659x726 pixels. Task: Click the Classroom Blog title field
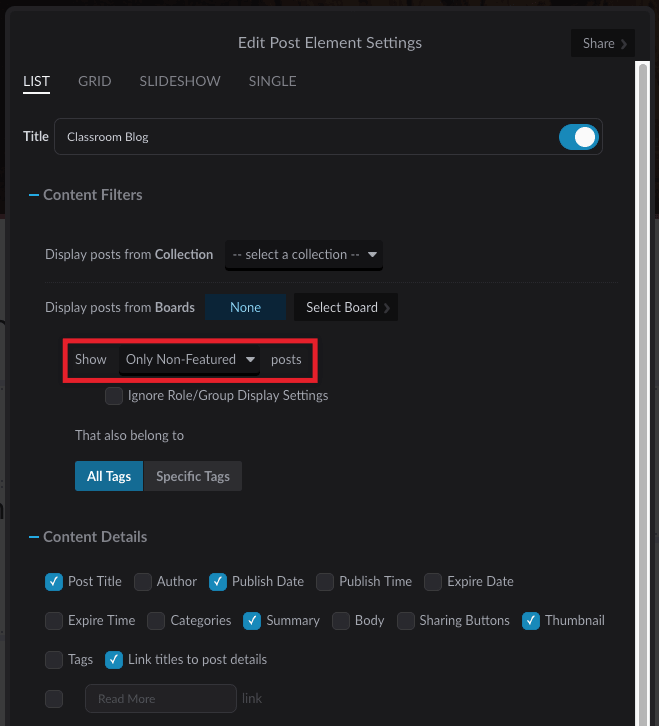click(x=306, y=137)
